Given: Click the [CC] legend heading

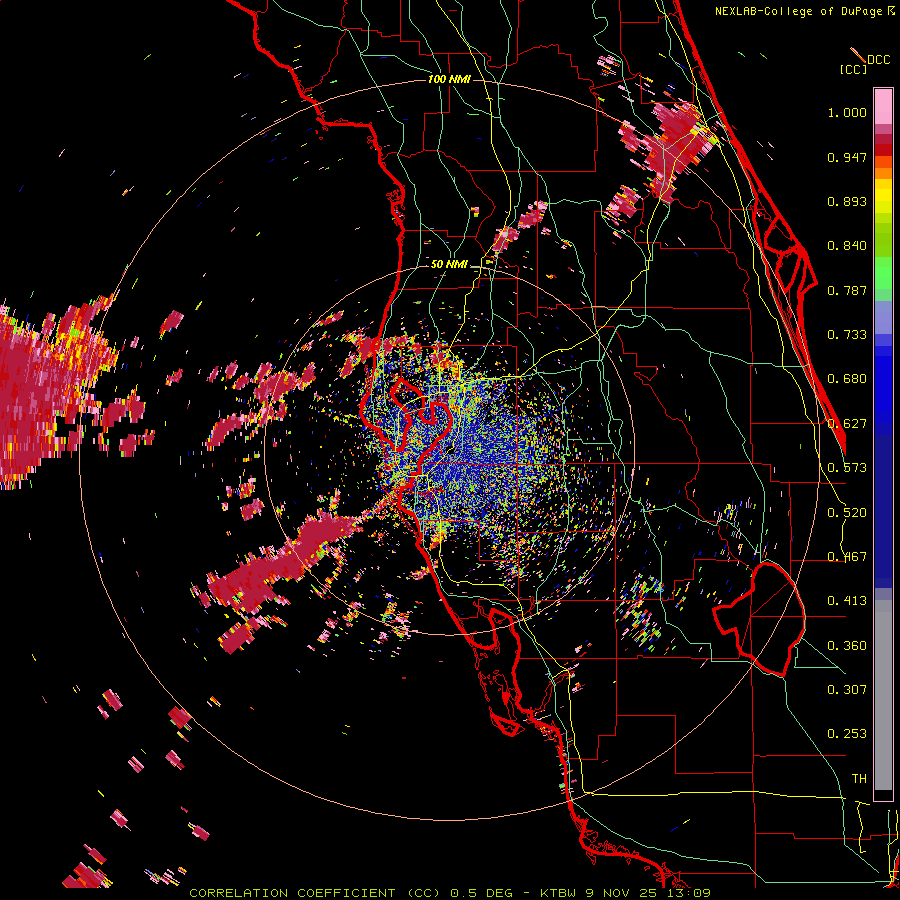Looking at the screenshot, I should tap(854, 69).
